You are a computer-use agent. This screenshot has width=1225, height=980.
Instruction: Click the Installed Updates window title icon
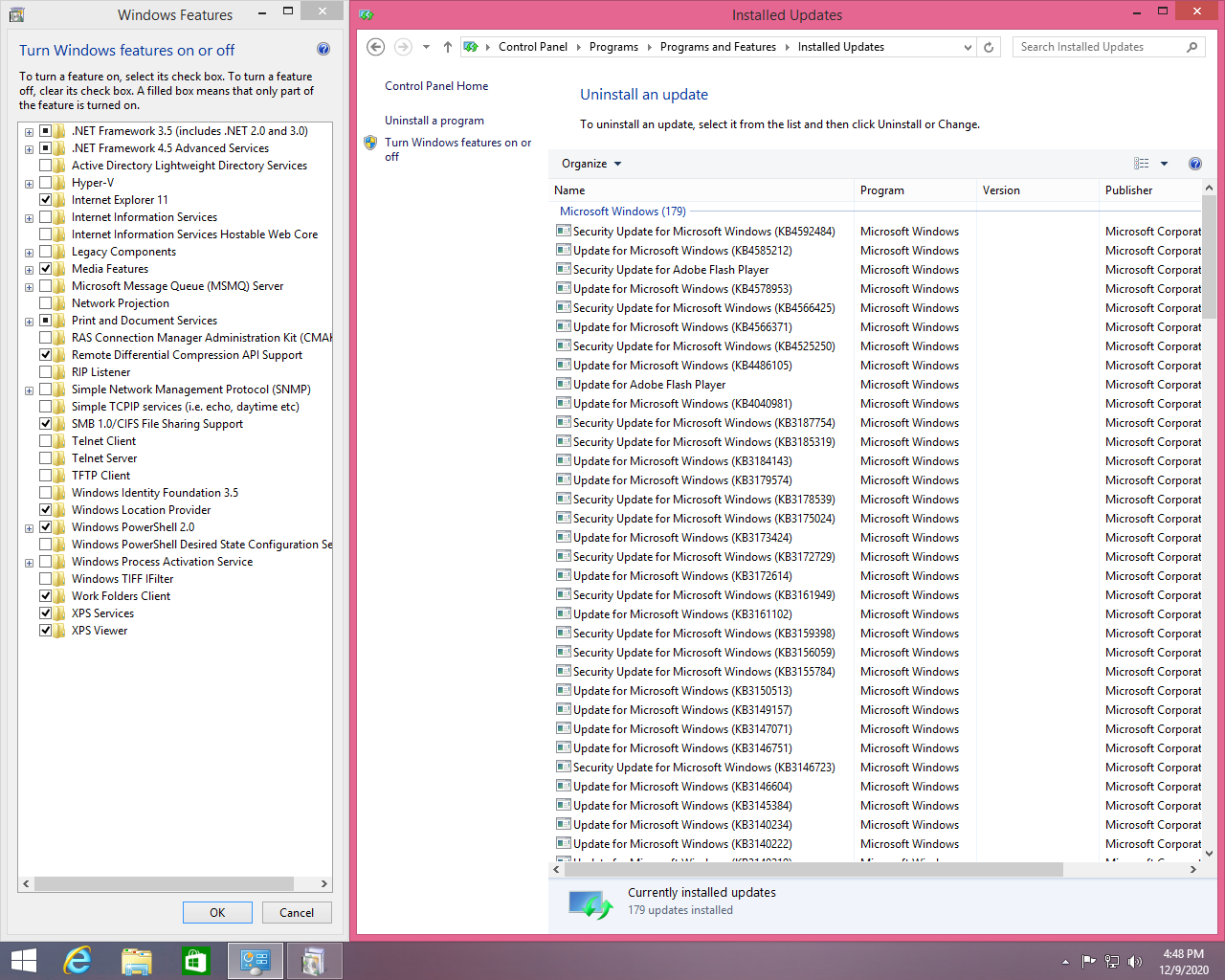pos(366,14)
